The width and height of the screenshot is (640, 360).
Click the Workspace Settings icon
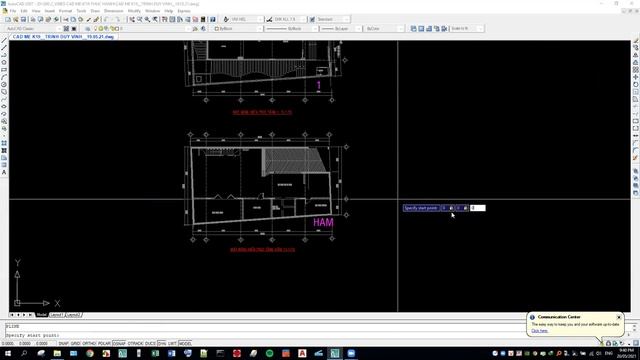pos(66,29)
